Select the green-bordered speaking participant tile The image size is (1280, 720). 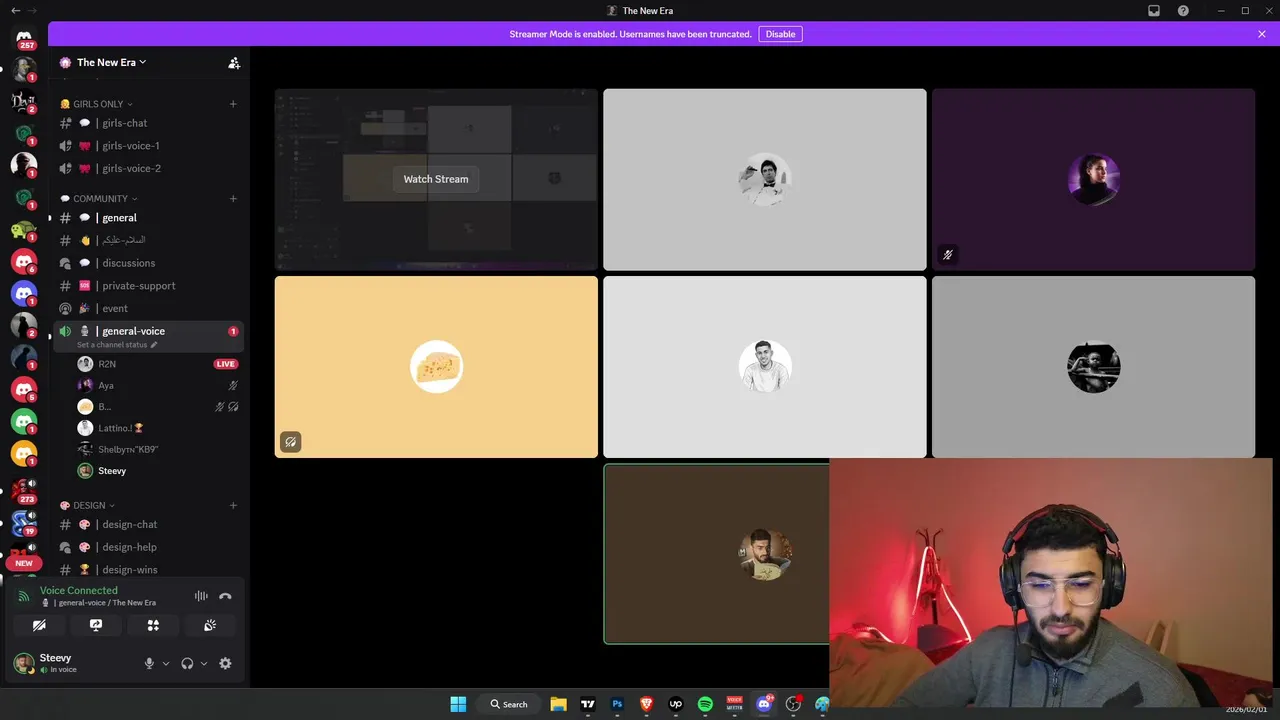[x=717, y=554]
